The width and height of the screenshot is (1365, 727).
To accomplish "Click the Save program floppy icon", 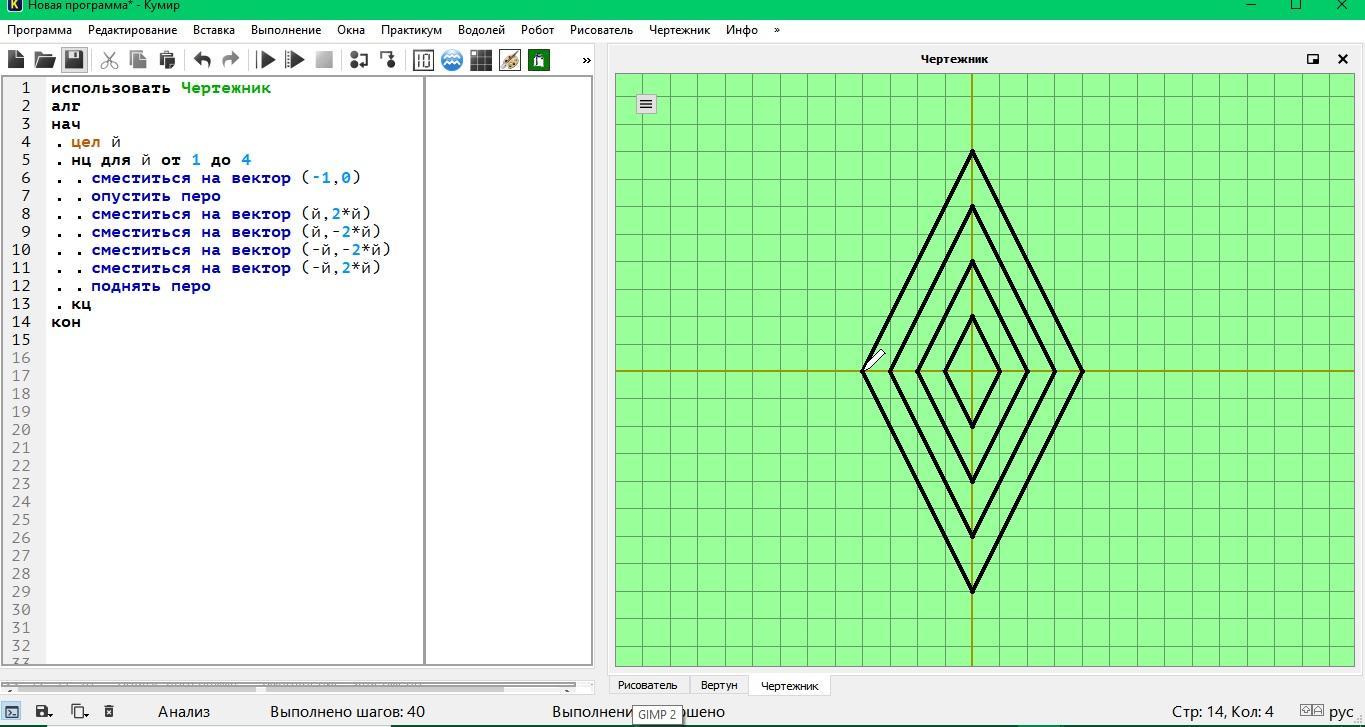I will [x=74, y=60].
